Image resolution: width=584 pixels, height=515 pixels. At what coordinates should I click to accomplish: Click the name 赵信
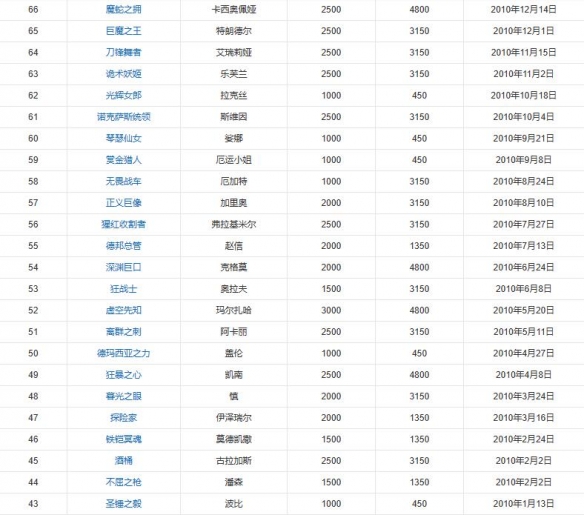point(234,246)
